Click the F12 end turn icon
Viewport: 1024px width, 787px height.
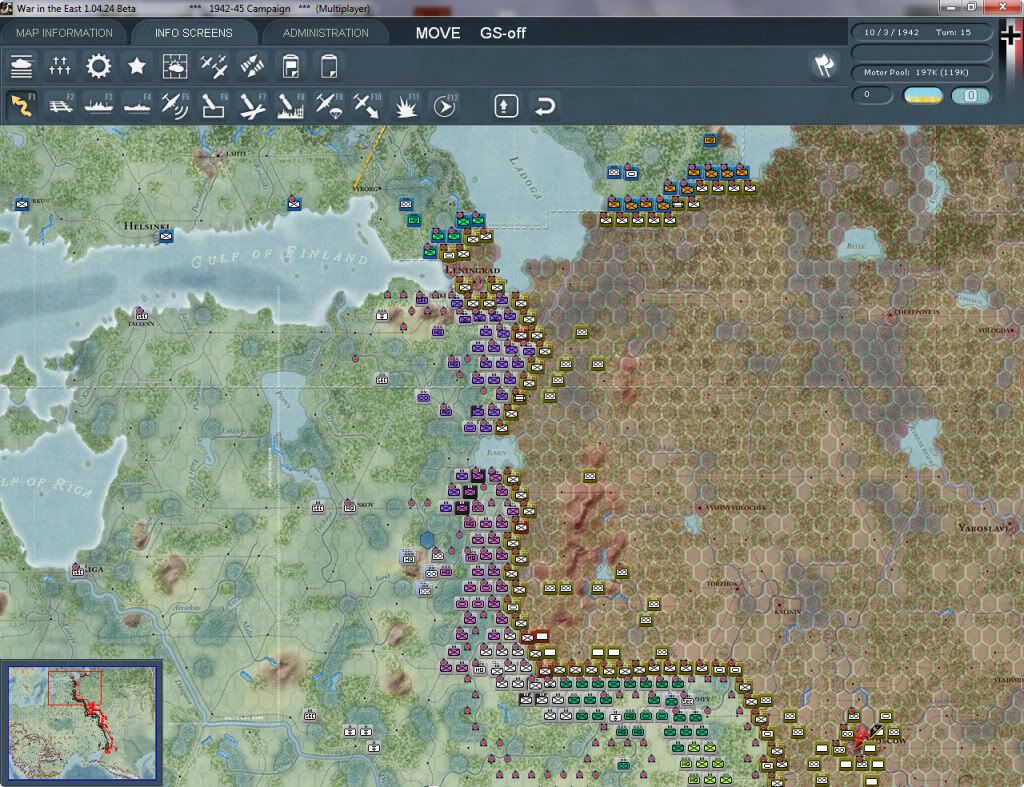click(445, 106)
